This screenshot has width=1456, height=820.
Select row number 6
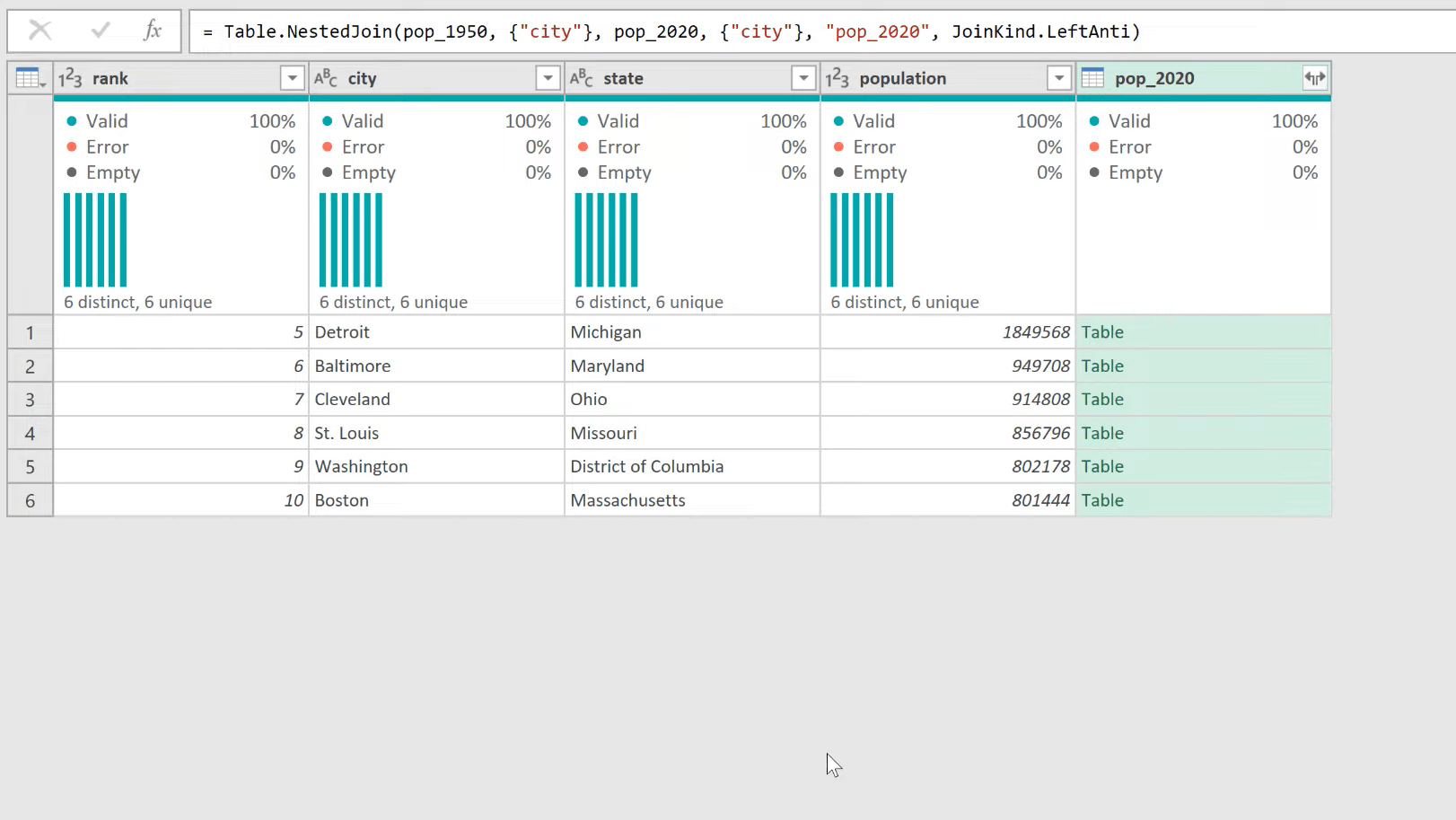[30, 500]
